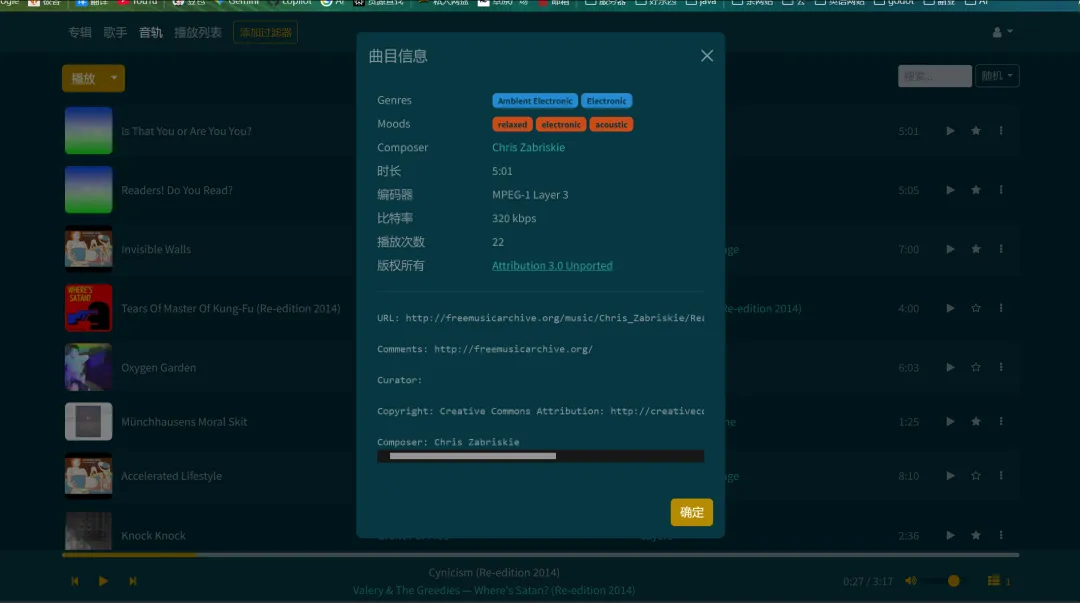Skip to next track in player
1080x603 pixels.
tap(132, 581)
